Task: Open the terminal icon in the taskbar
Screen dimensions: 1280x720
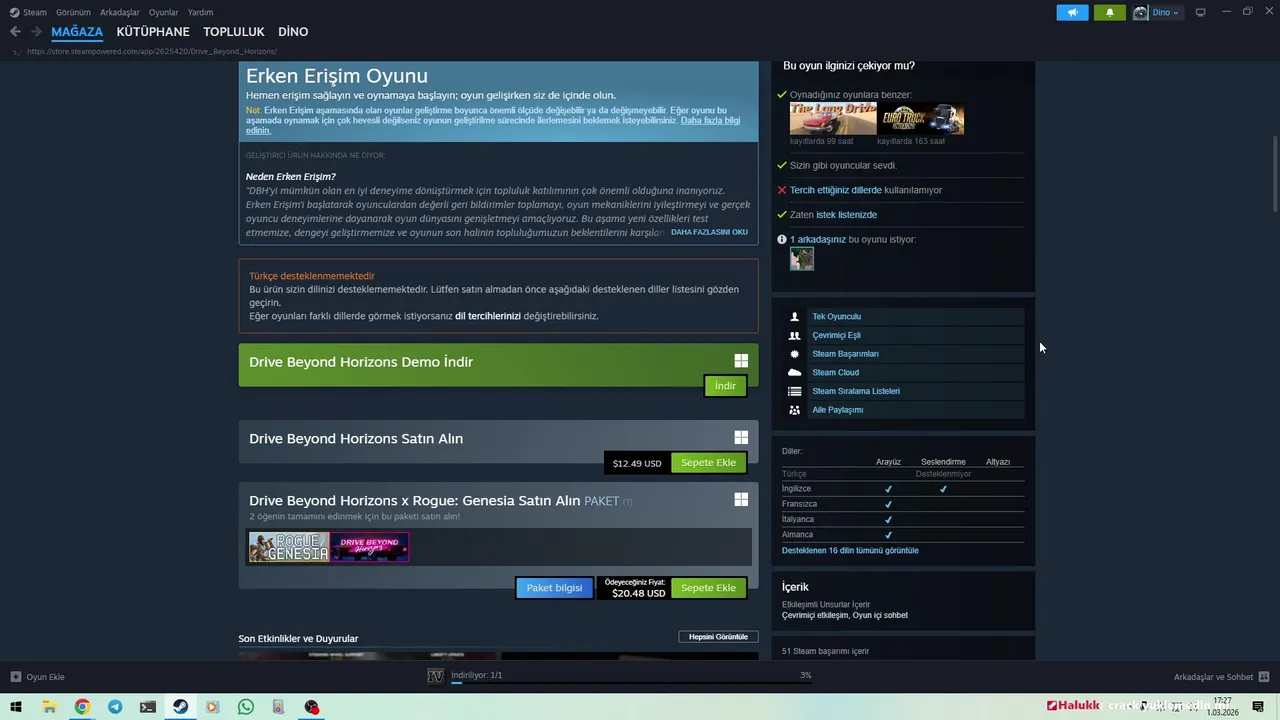Action: click(x=148, y=707)
